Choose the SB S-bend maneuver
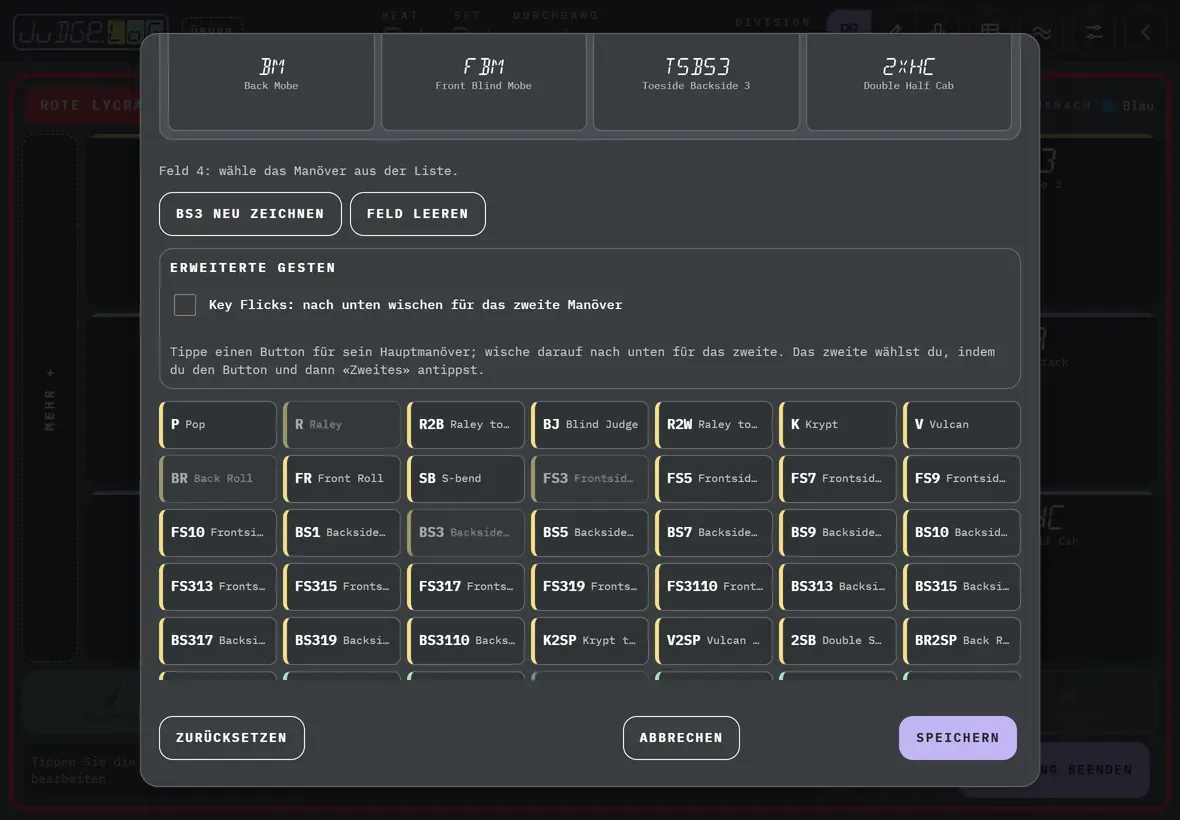Viewport: 1180px width, 820px height. [466, 478]
